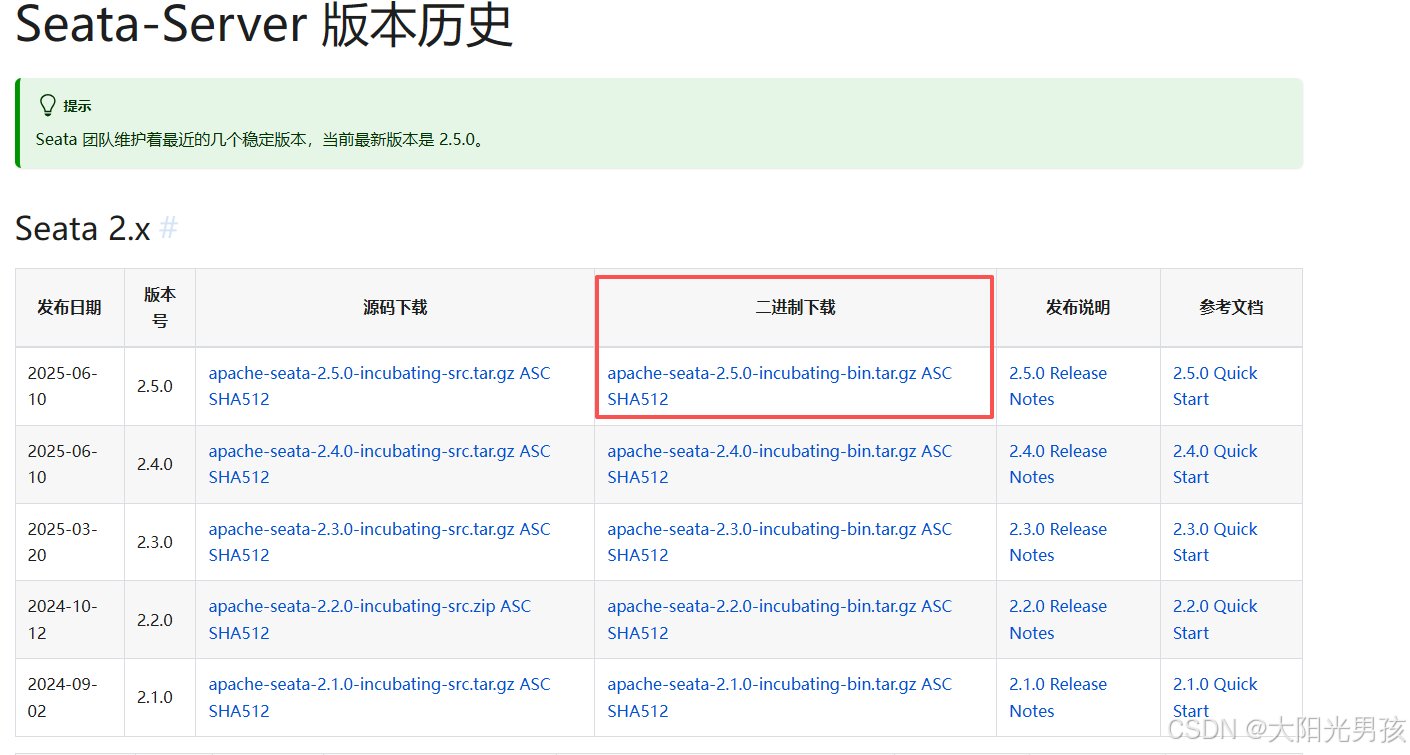Open SHA512 checksum for 2.1.0 source package
Viewport: 1410px width, 755px height.
pos(239,711)
